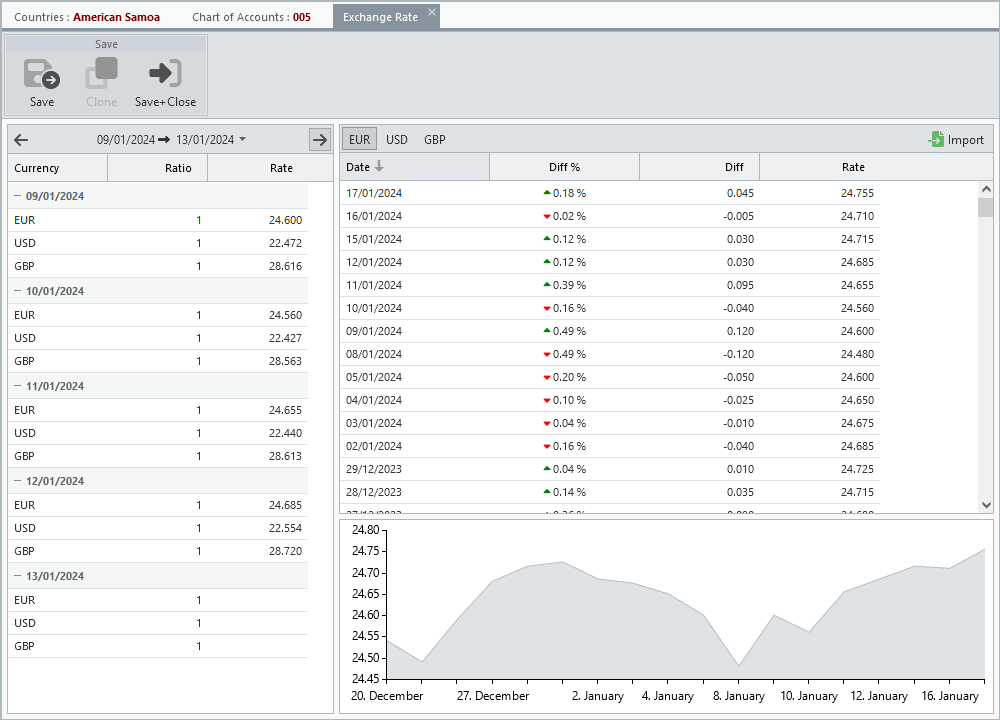Click EUR rate field under 13/01/2024
The width and height of the screenshot is (1000, 720).
tap(258, 600)
